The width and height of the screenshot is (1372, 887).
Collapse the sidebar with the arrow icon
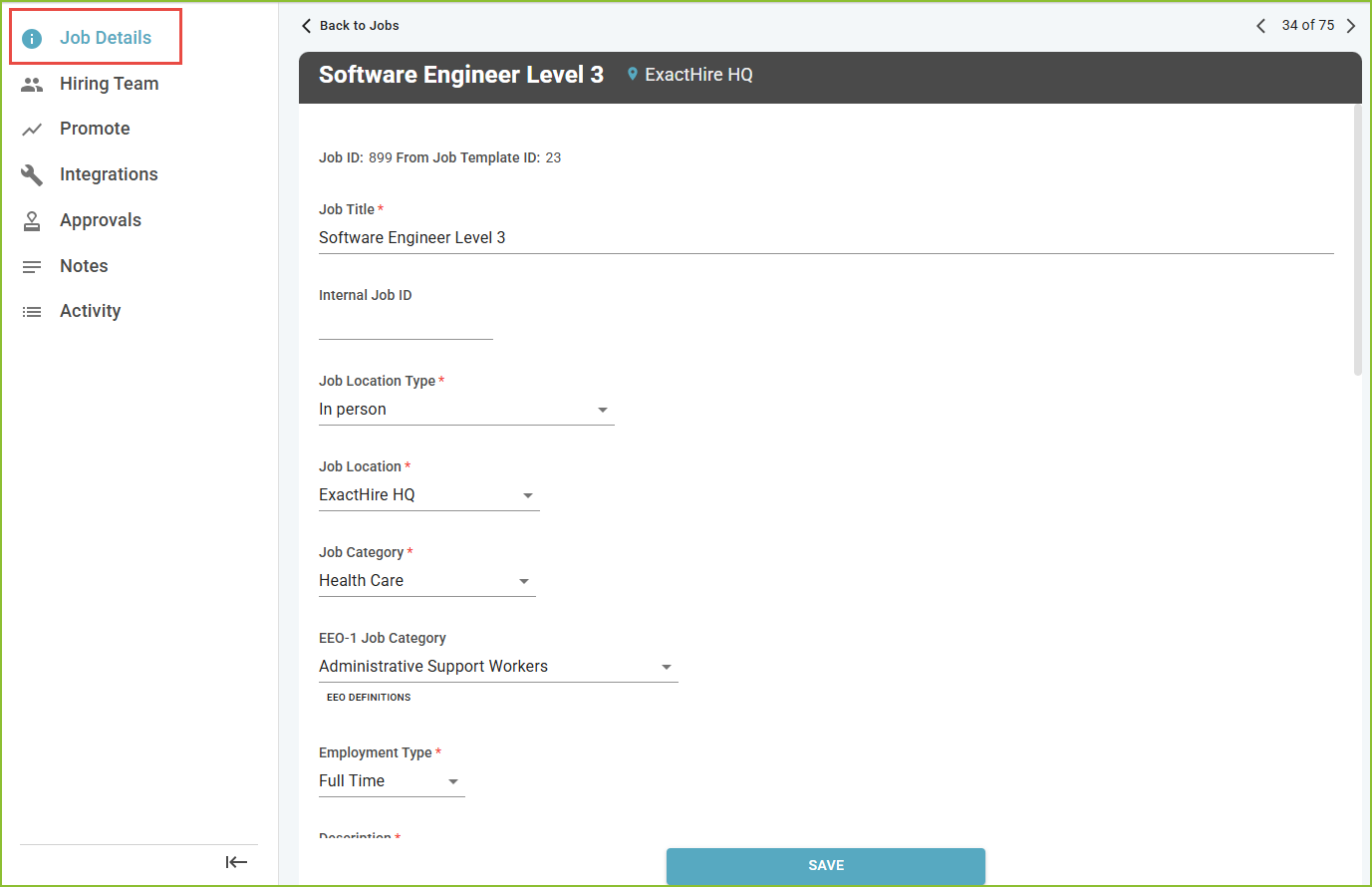pyautogui.click(x=236, y=862)
